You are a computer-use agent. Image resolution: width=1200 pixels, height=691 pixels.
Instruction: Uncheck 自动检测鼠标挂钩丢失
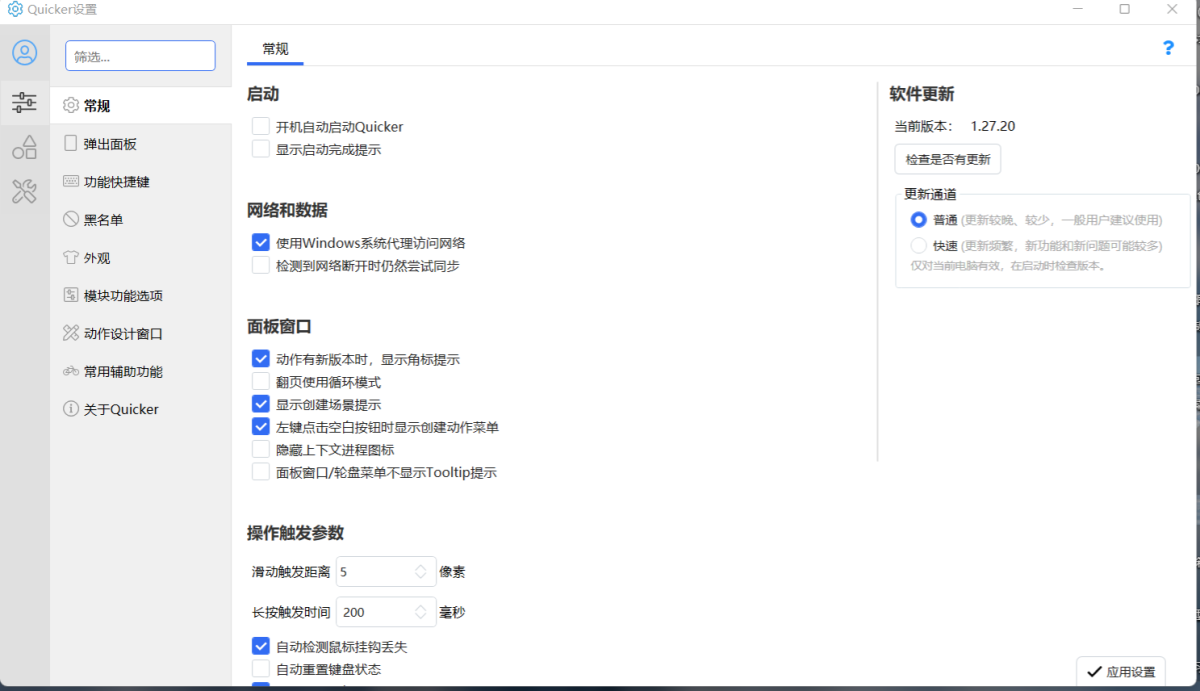pos(261,647)
